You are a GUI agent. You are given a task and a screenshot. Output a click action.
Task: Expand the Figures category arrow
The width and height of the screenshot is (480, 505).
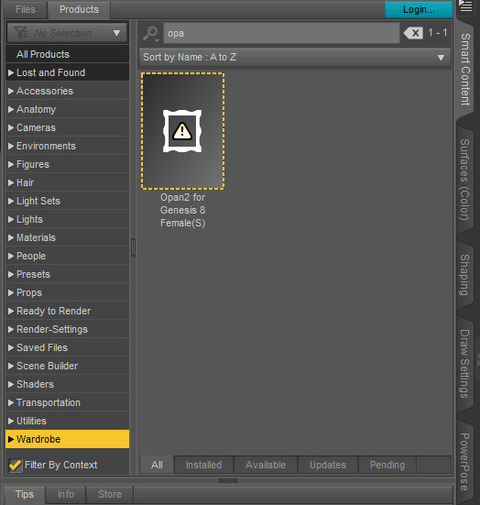11,164
